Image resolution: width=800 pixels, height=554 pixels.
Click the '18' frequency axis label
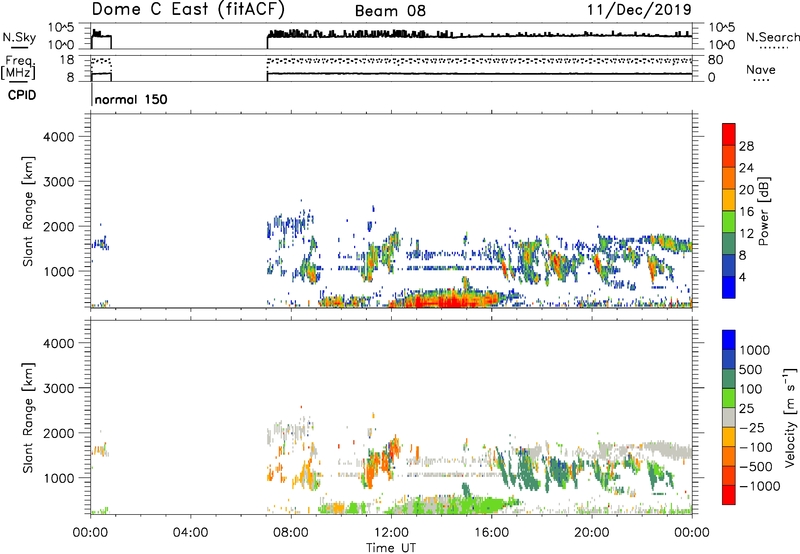click(67, 60)
